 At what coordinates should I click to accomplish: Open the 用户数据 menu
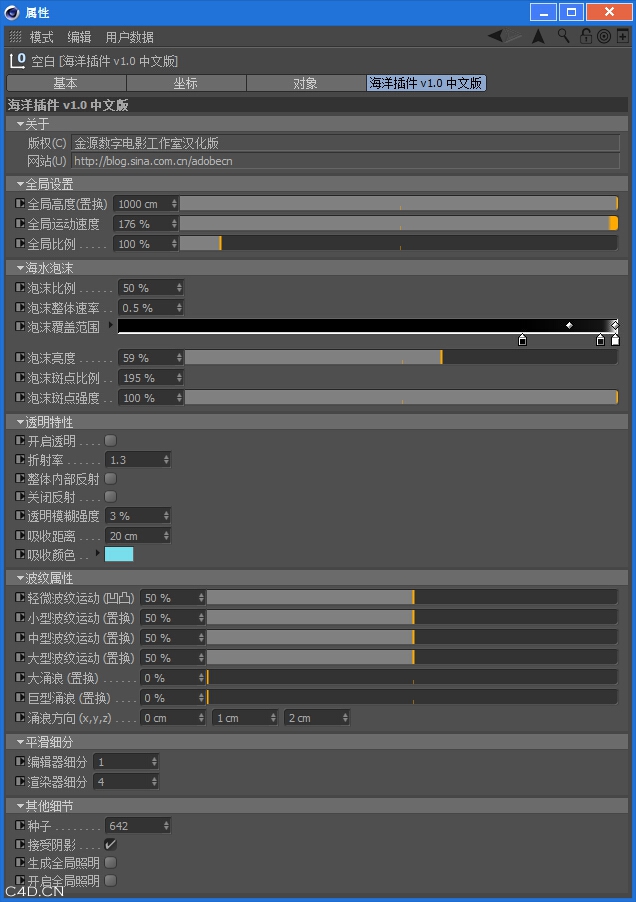129,37
